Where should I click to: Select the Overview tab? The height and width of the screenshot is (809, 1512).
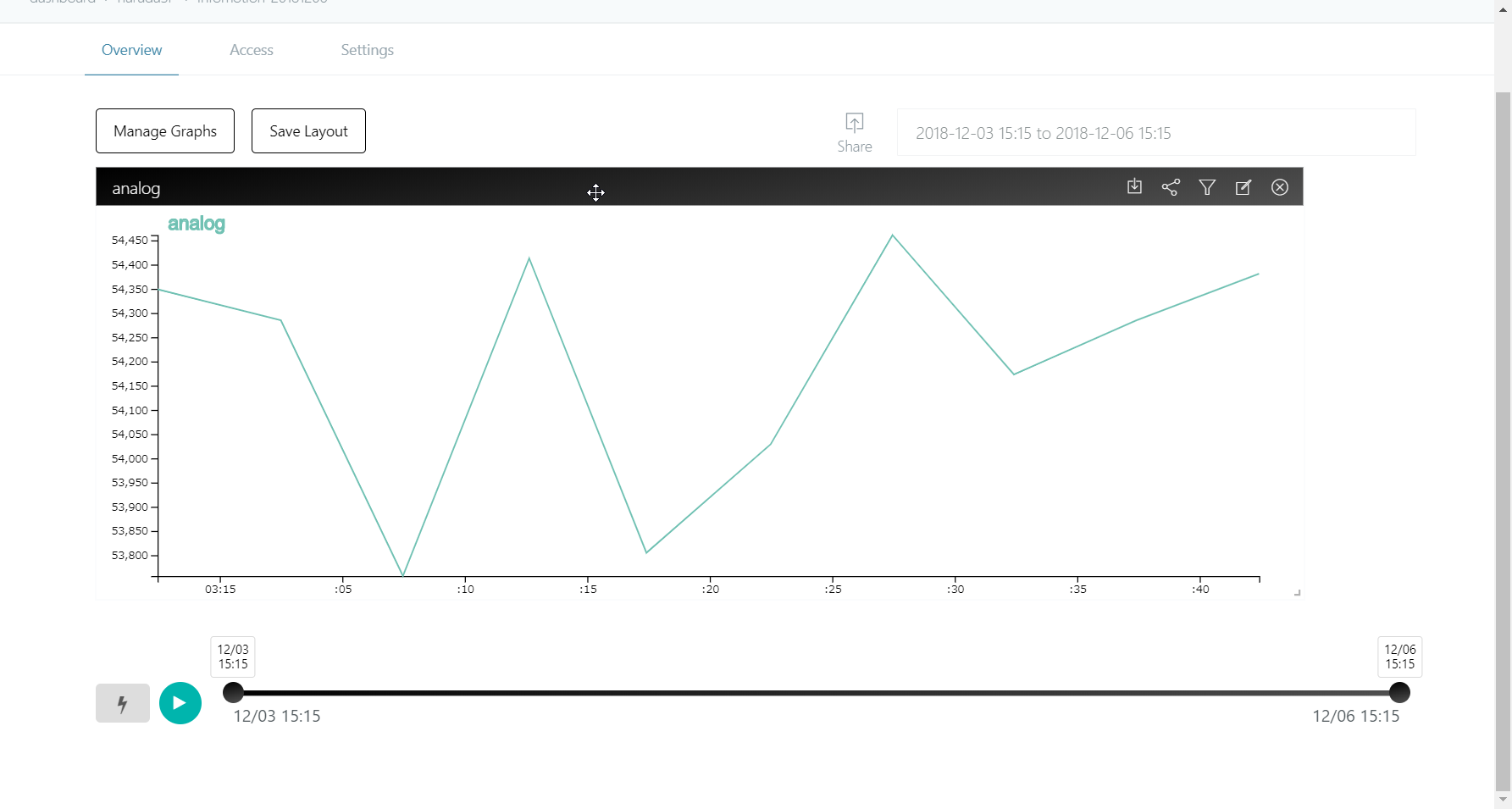point(131,50)
